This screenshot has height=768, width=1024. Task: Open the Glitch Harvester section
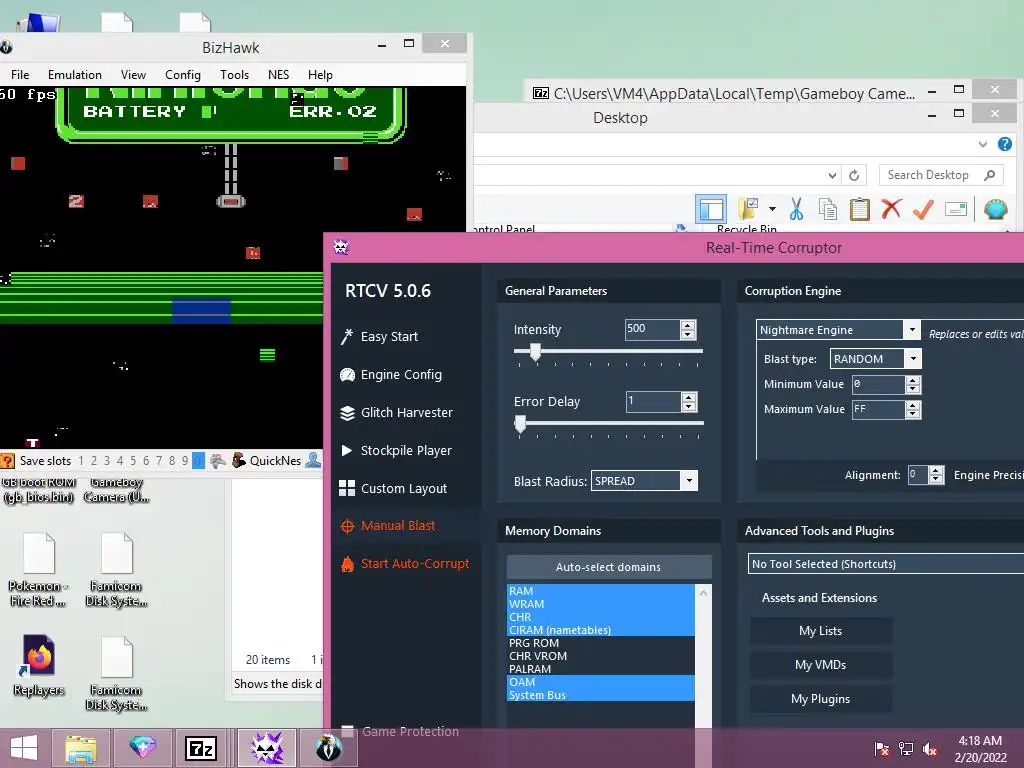pyautogui.click(x=396, y=413)
